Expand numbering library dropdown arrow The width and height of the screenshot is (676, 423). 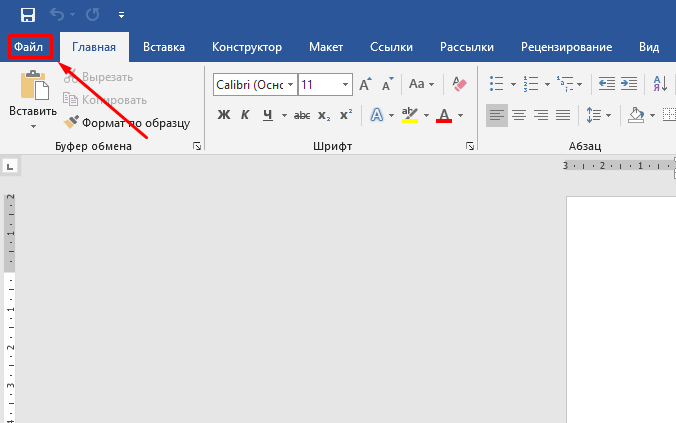pyautogui.click(x=547, y=84)
